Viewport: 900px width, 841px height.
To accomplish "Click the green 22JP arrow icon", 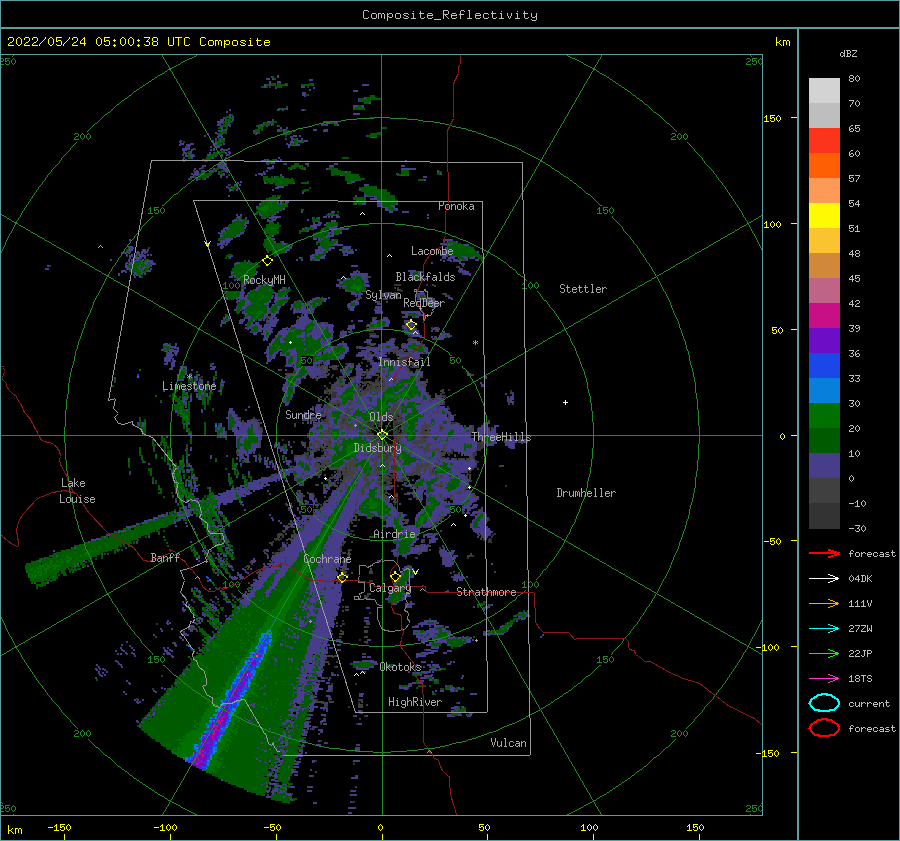I will pyautogui.click(x=824, y=653).
